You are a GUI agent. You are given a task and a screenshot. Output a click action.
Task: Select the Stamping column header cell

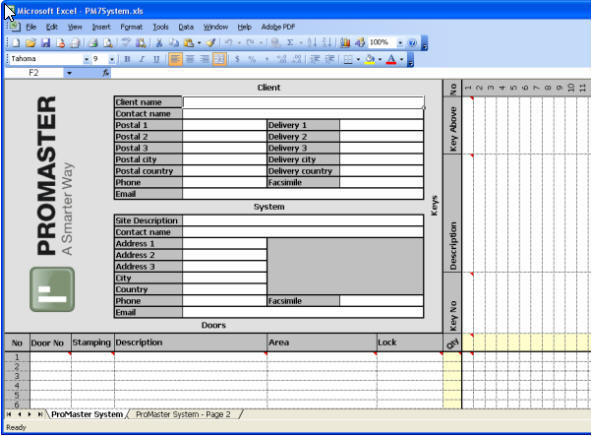point(92,343)
